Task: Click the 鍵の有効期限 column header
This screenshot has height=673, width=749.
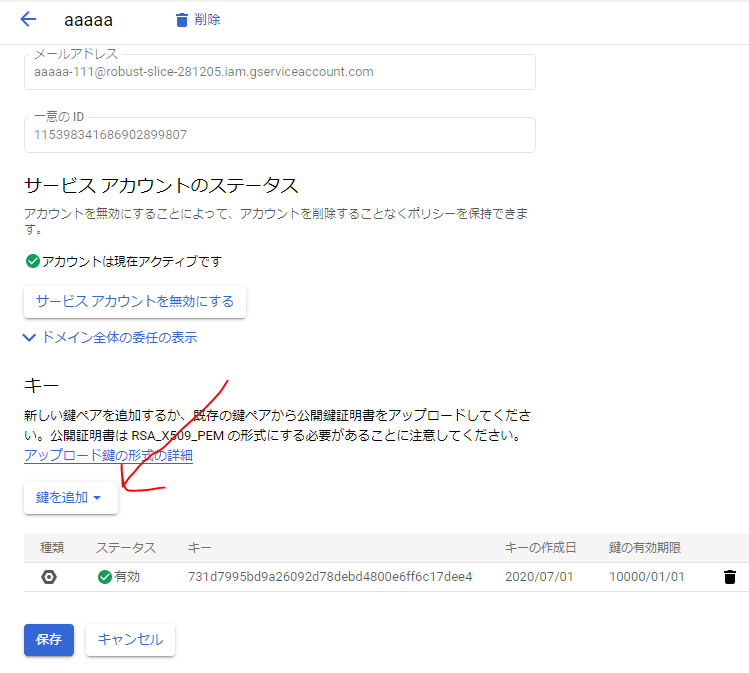Action: (645, 548)
